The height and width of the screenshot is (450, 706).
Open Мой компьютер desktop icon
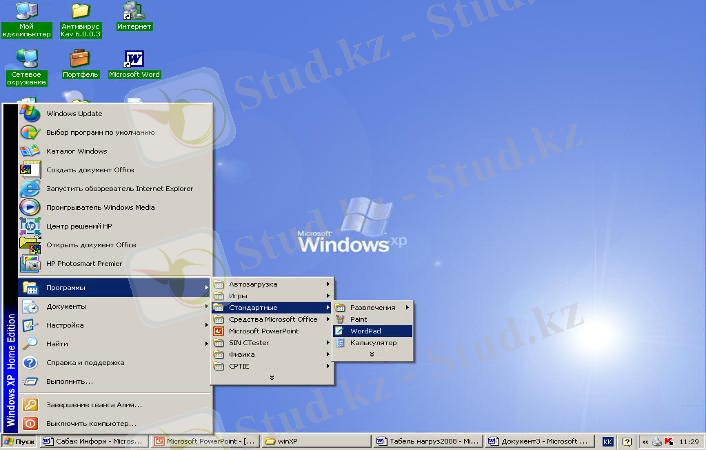click(26, 13)
